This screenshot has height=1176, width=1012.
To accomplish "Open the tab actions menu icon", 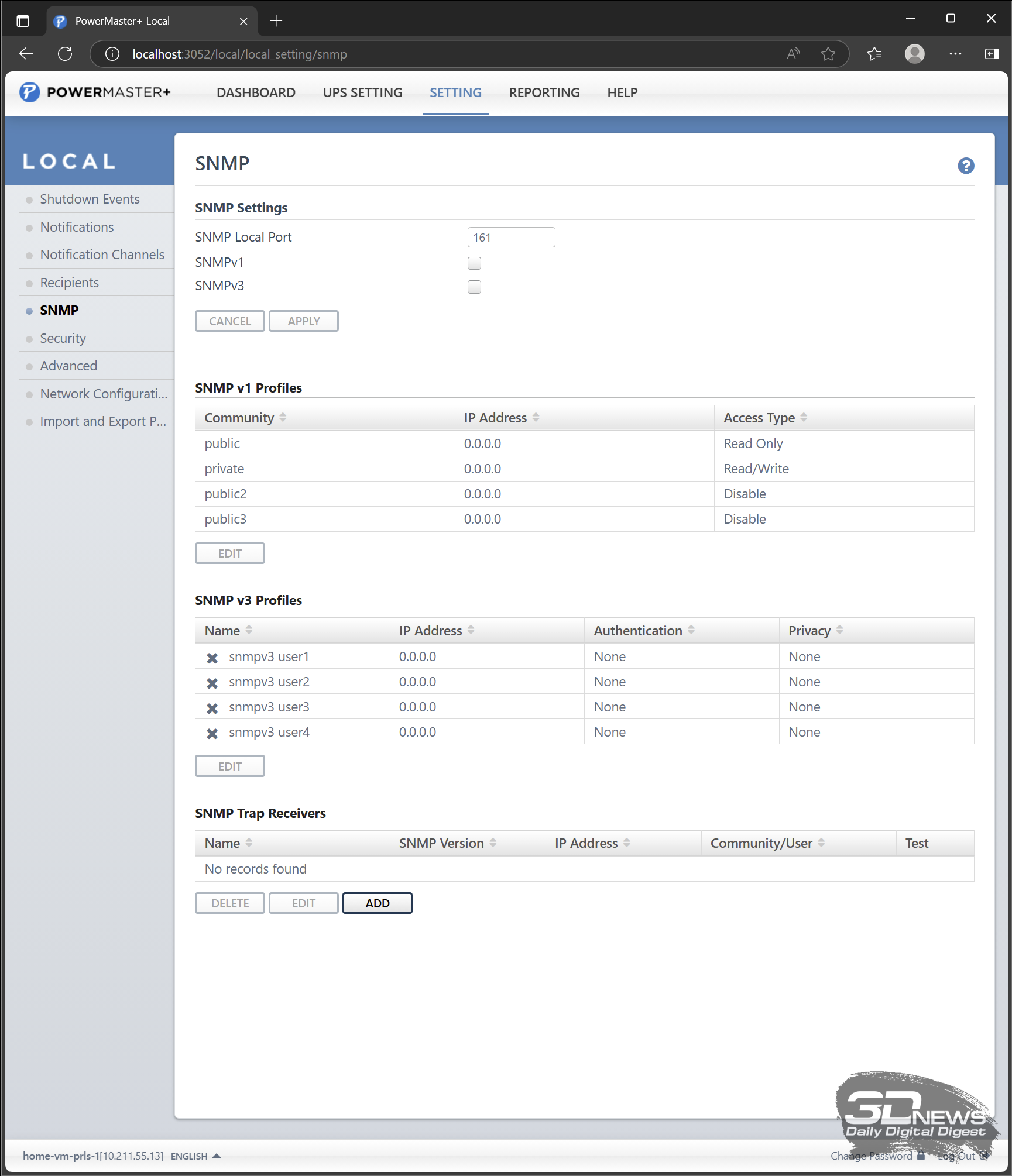I will (23, 21).
